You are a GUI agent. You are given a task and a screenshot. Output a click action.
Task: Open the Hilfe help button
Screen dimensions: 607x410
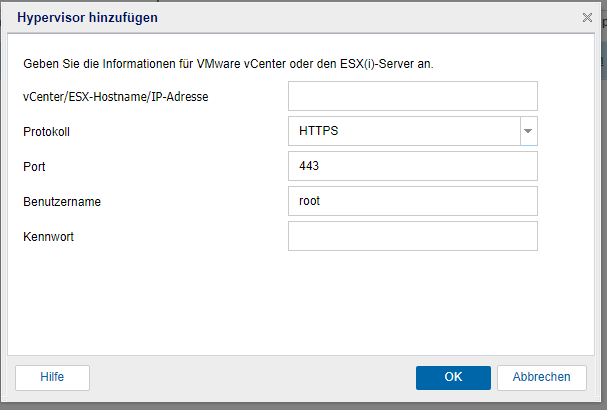pos(52,377)
